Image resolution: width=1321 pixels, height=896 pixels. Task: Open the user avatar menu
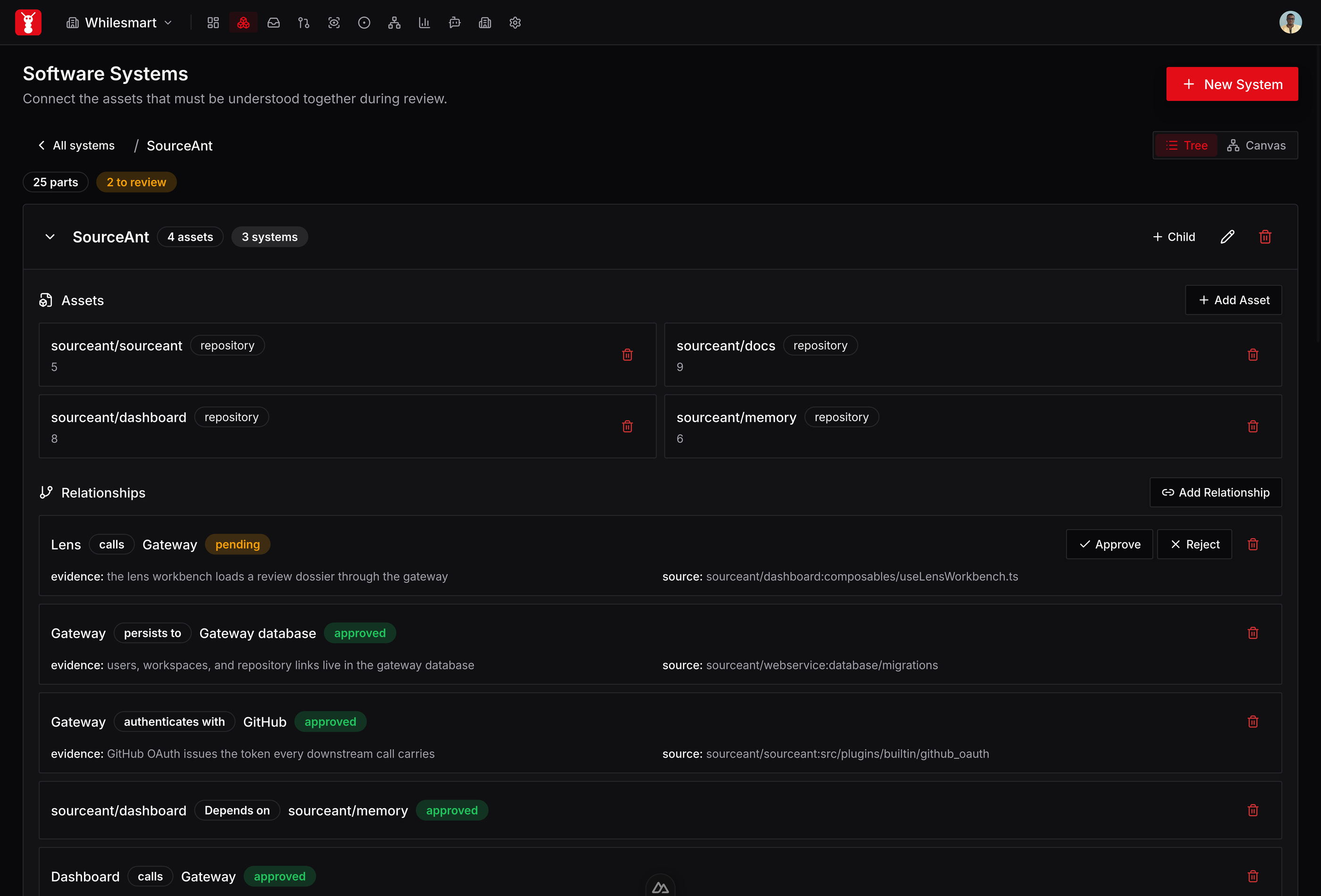pyautogui.click(x=1290, y=23)
